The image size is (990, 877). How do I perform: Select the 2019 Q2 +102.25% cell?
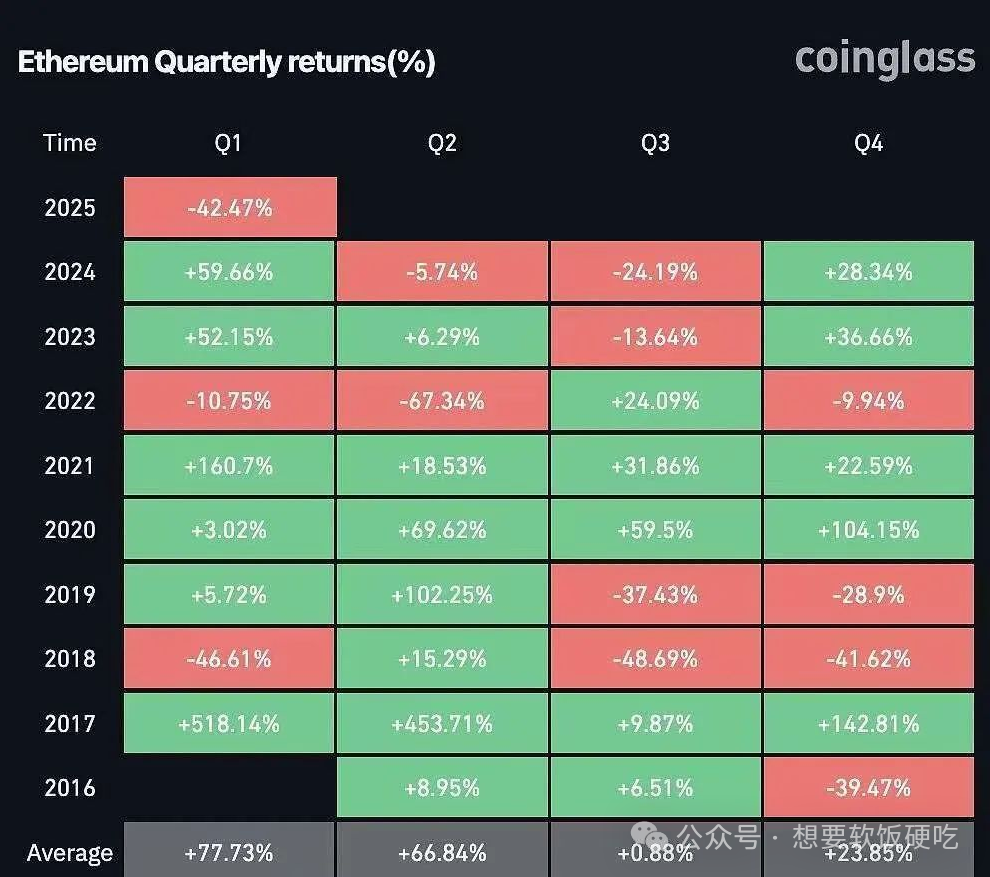443,594
